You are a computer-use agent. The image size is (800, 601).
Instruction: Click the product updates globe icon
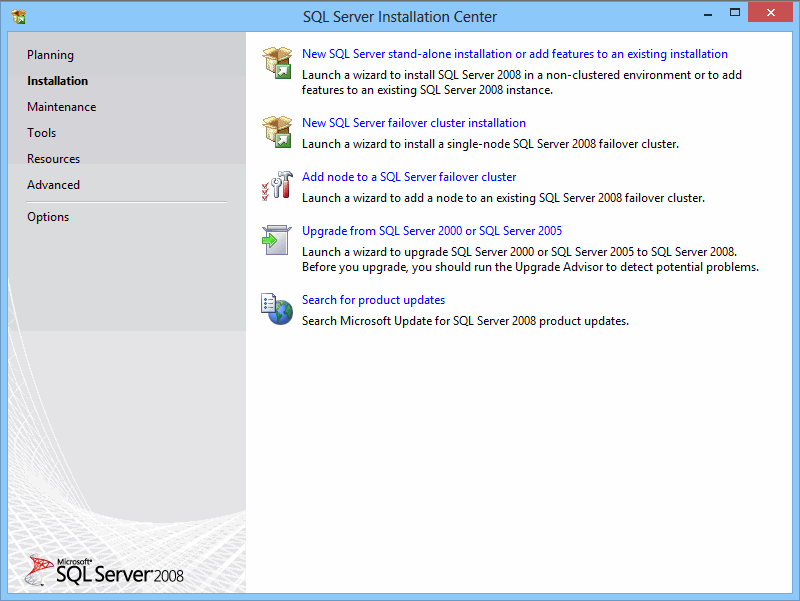277,309
